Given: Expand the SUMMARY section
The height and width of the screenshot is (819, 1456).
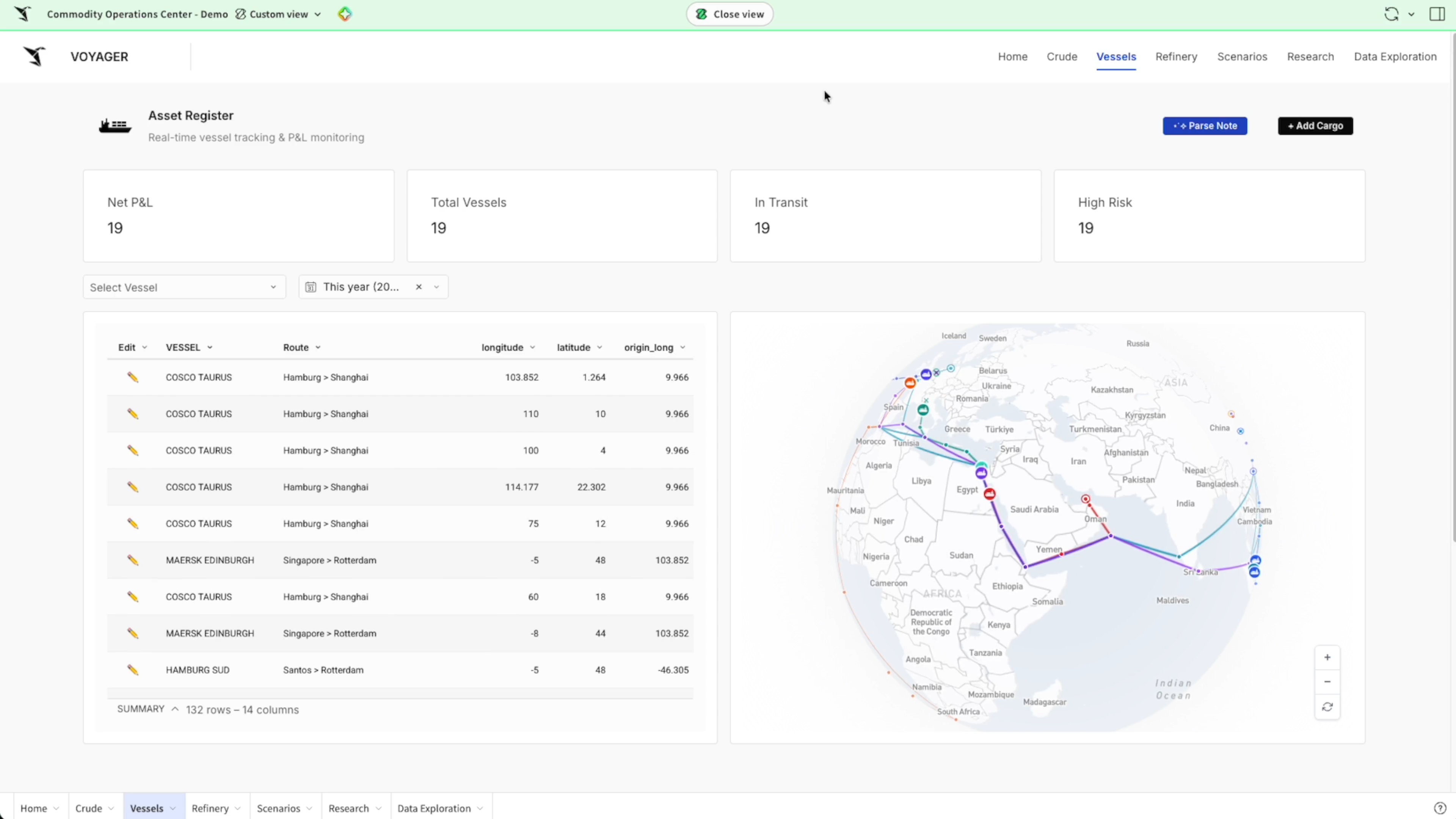Looking at the screenshot, I should point(147,709).
